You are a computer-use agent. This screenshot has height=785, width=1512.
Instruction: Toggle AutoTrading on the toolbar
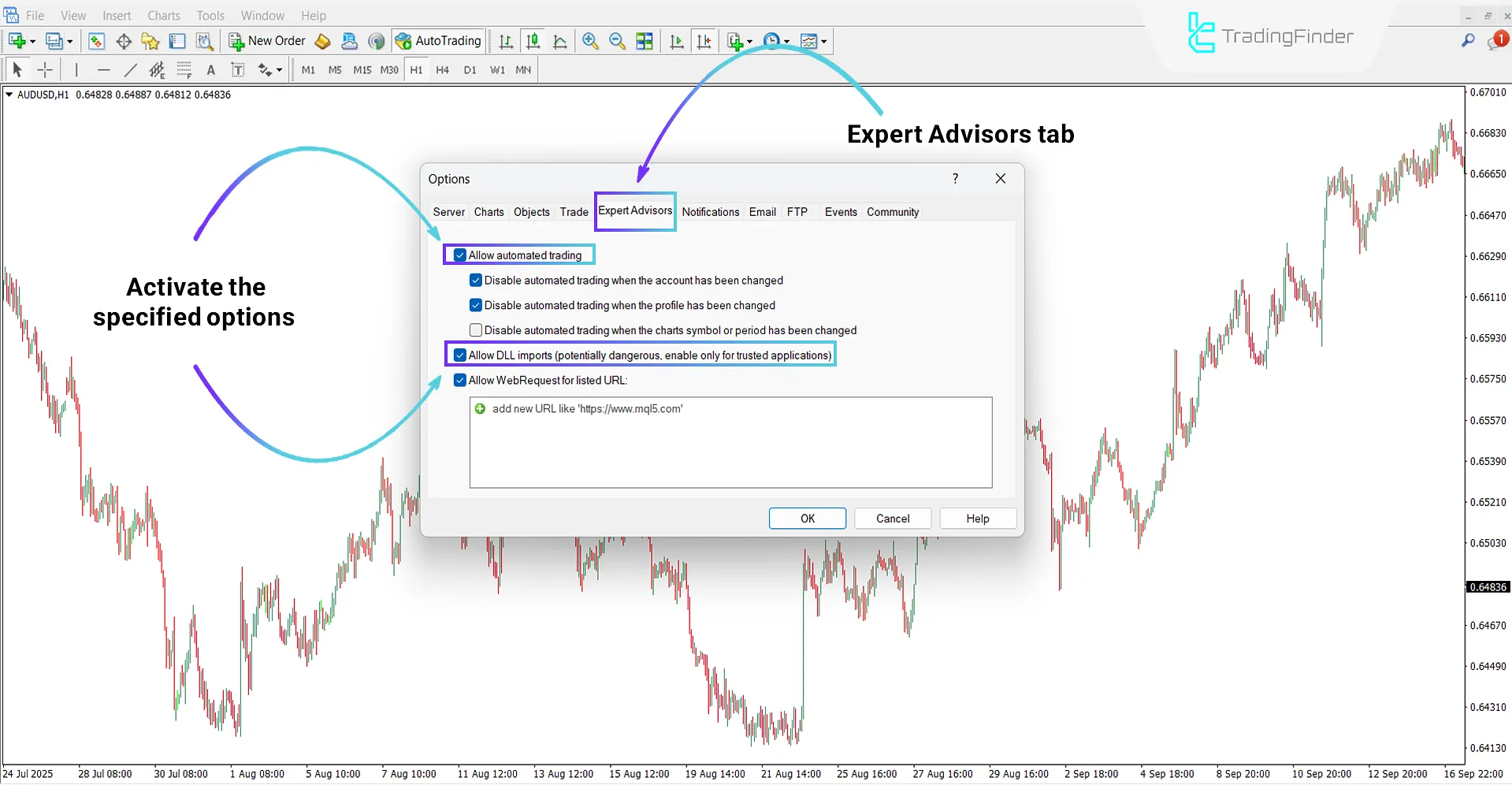click(x=438, y=40)
